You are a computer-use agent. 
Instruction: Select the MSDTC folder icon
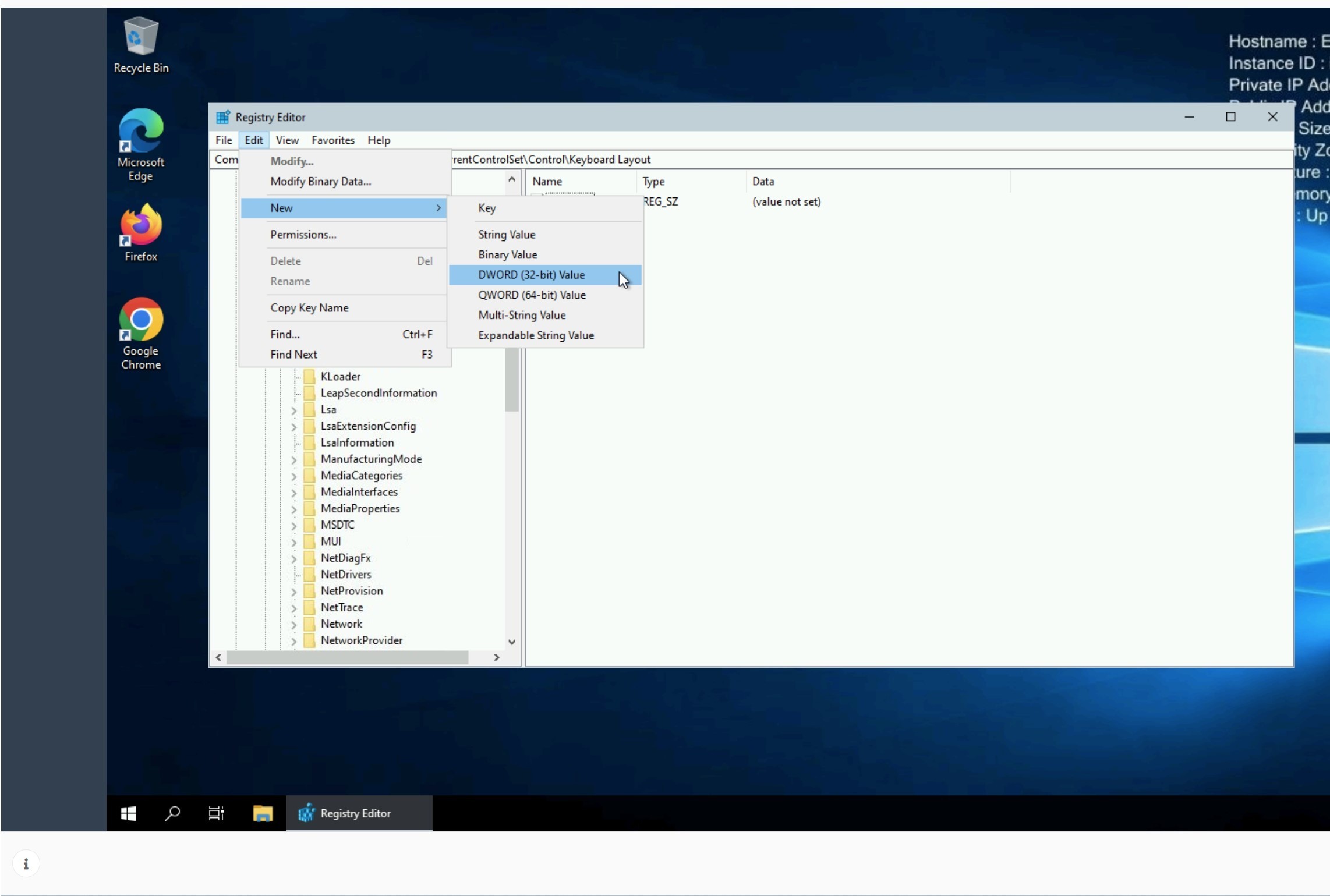tap(310, 525)
